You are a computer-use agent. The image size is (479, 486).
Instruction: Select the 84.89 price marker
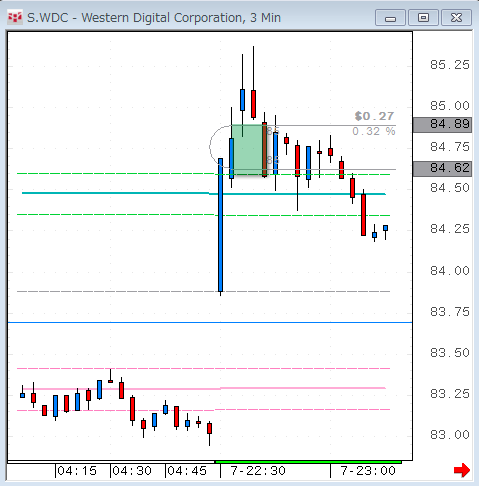point(442,125)
